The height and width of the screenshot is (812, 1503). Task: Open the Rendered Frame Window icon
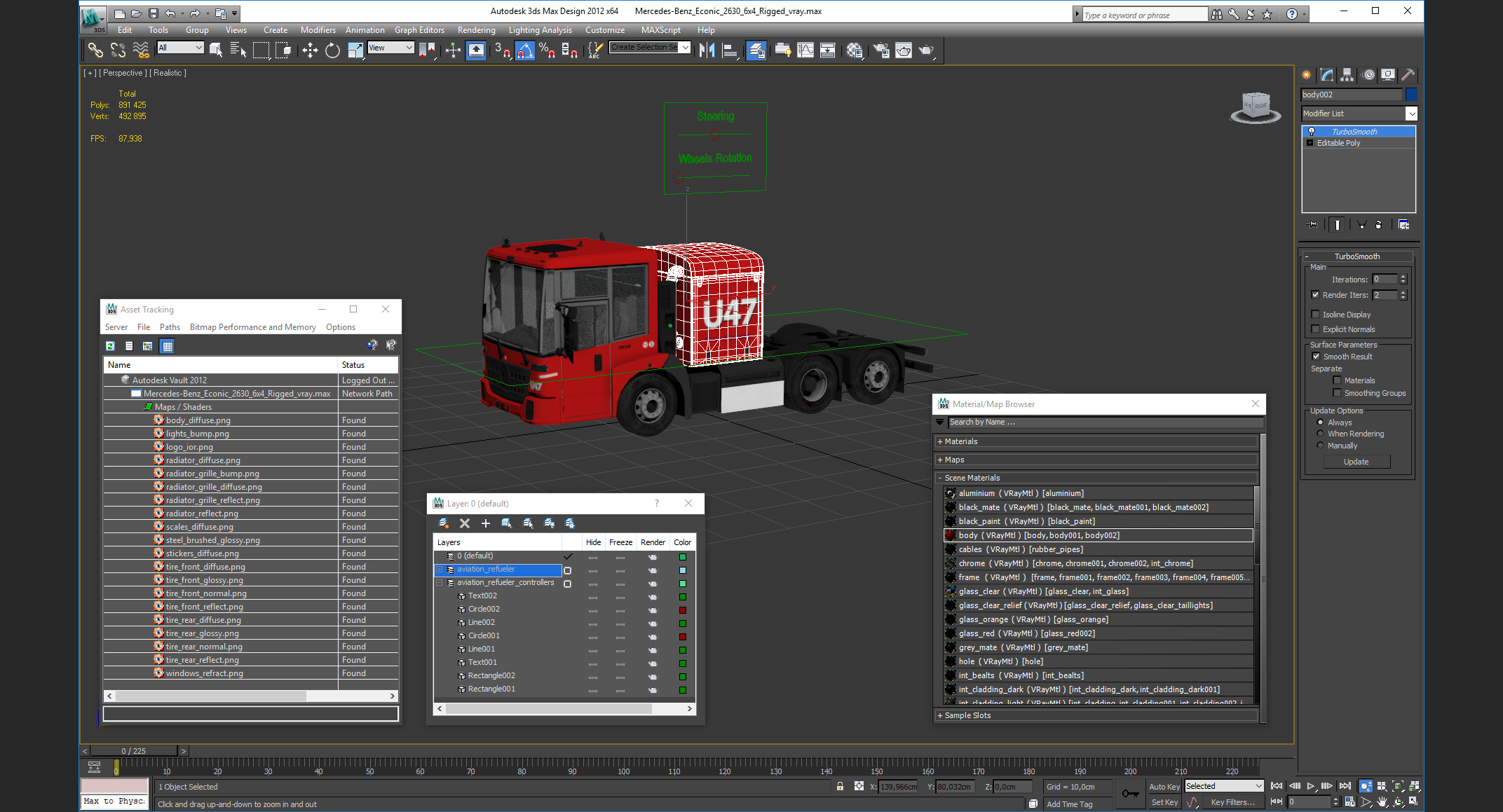coord(904,50)
